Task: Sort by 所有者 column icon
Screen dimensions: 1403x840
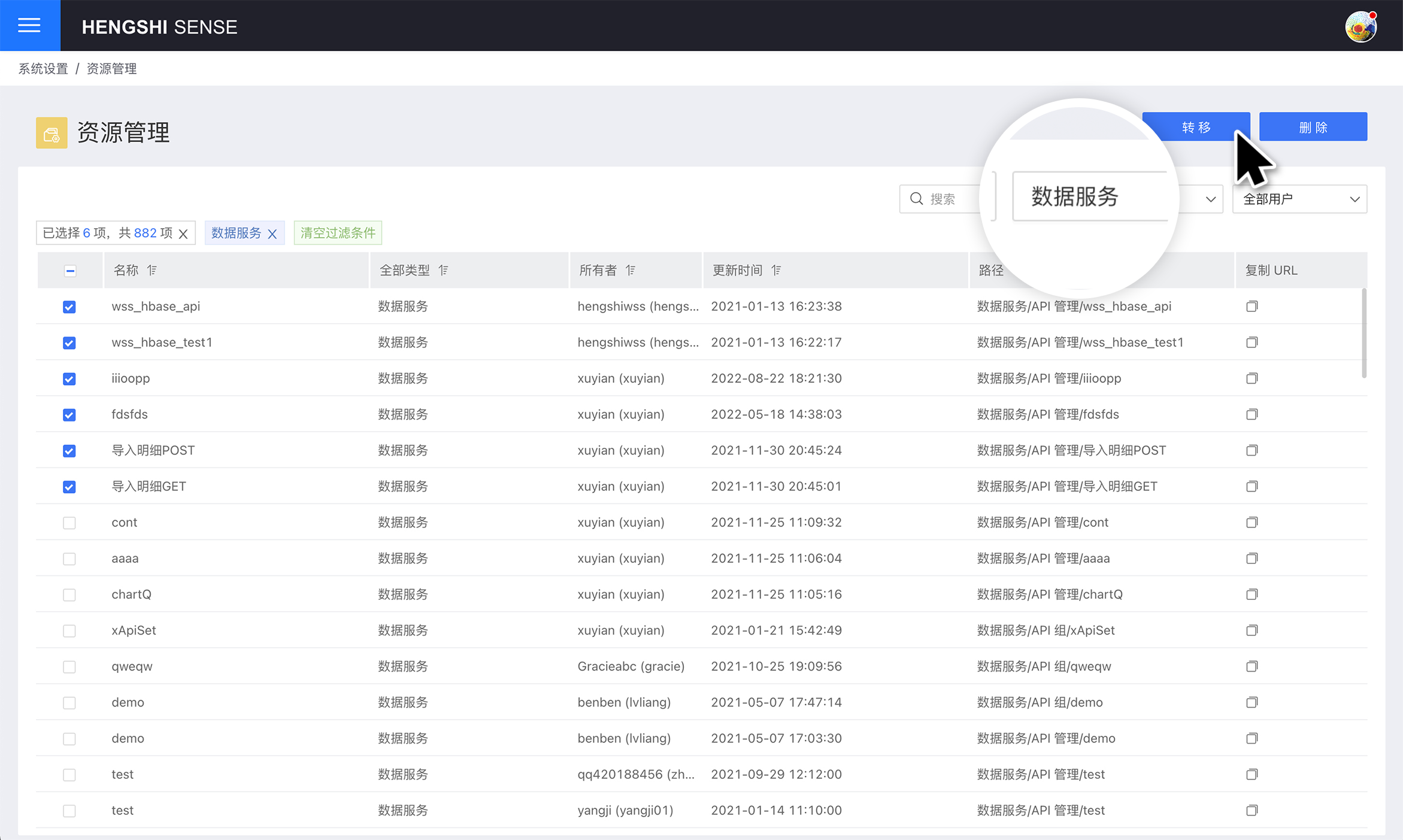Action: (x=631, y=271)
